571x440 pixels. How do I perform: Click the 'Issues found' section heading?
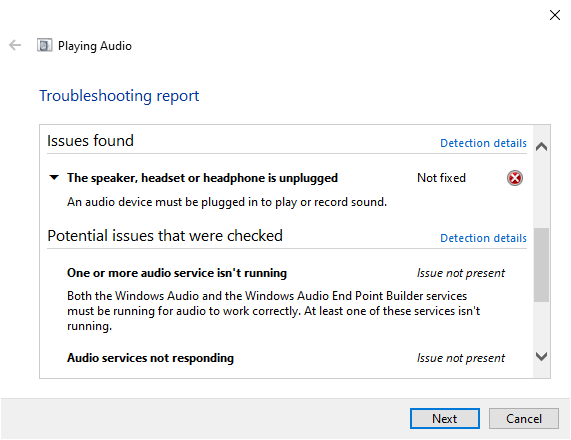pos(90,141)
